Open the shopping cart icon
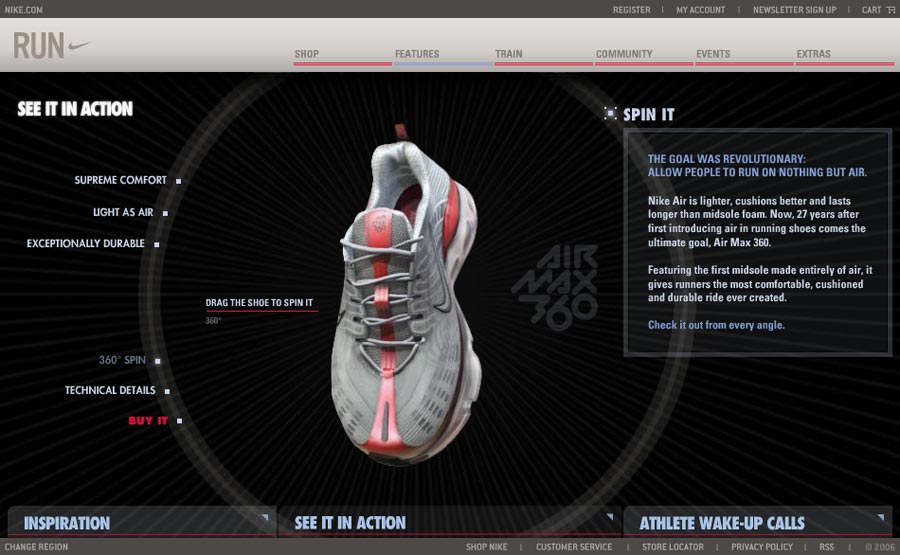900x555 pixels. coord(890,10)
